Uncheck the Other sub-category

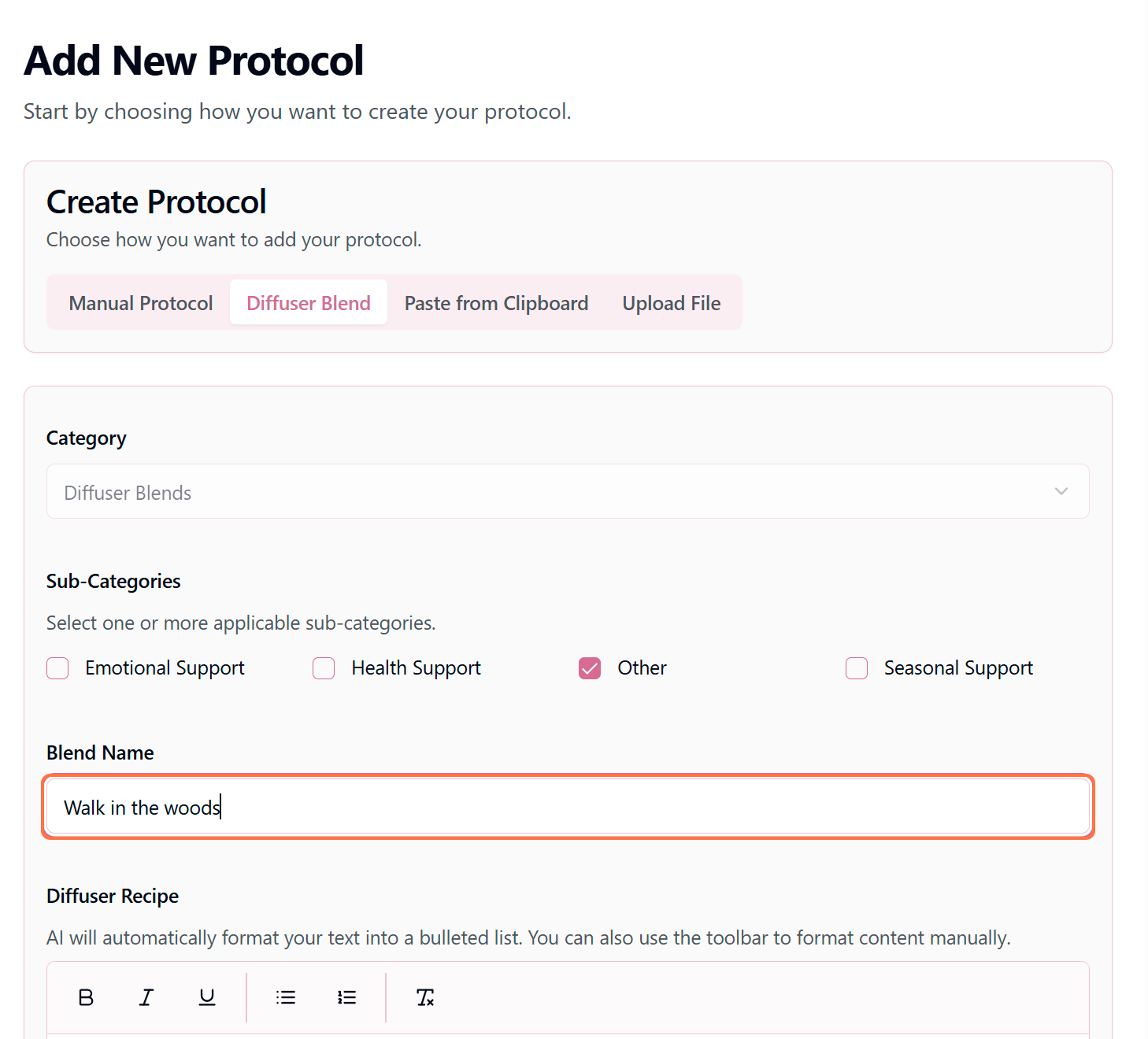pos(590,668)
